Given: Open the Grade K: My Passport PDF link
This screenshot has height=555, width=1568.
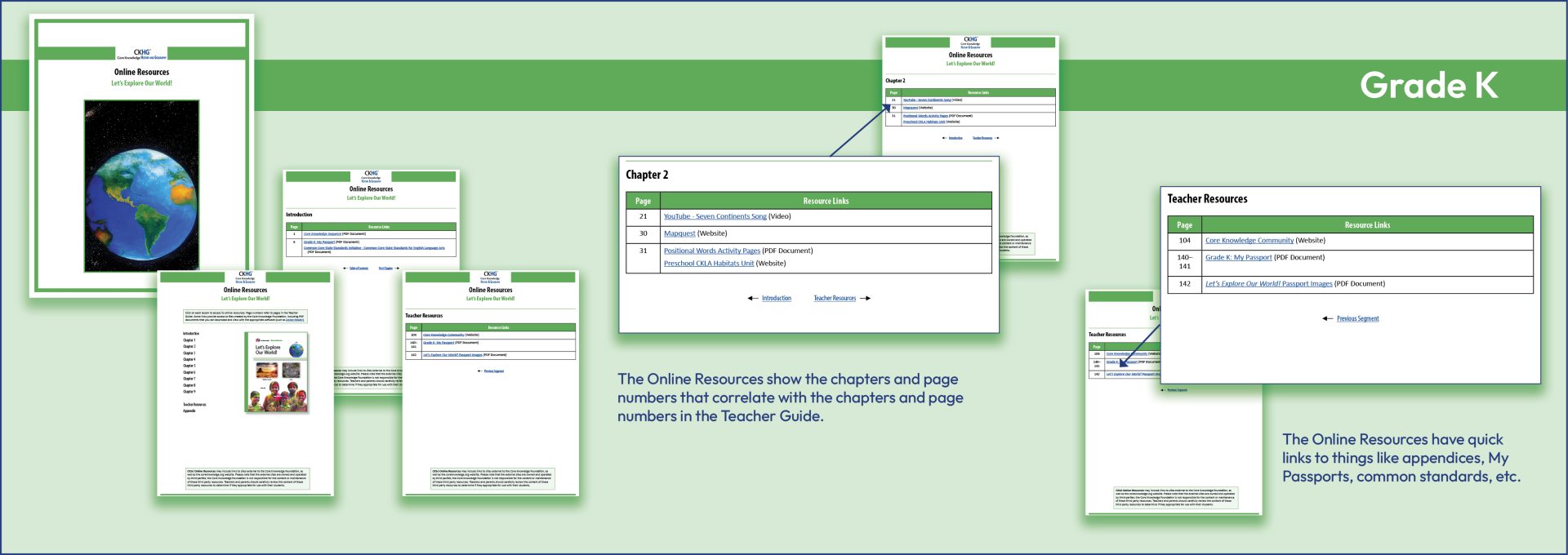Looking at the screenshot, I should (x=1238, y=258).
